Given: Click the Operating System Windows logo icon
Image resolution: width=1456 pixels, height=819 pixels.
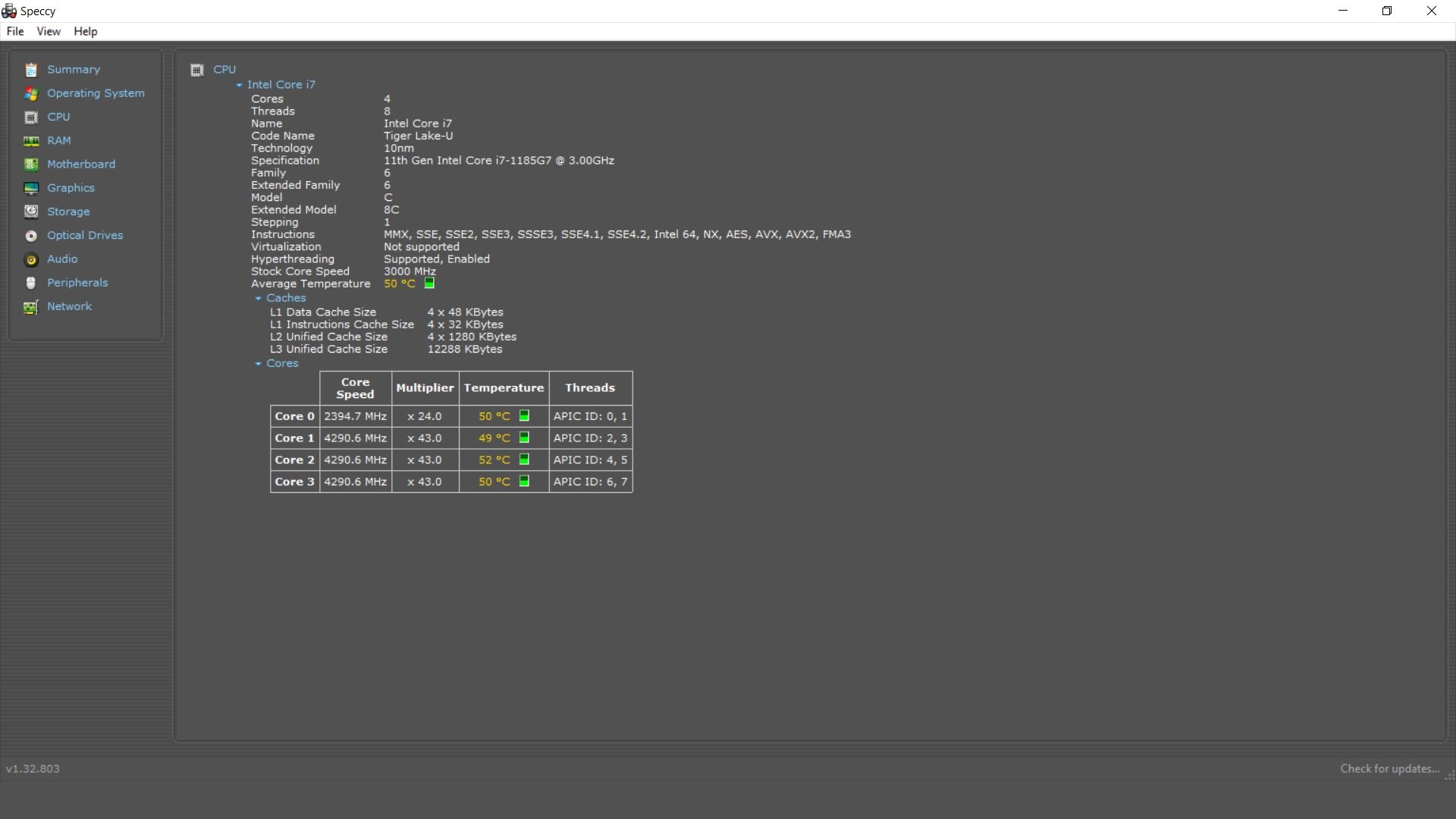Looking at the screenshot, I should click(31, 93).
